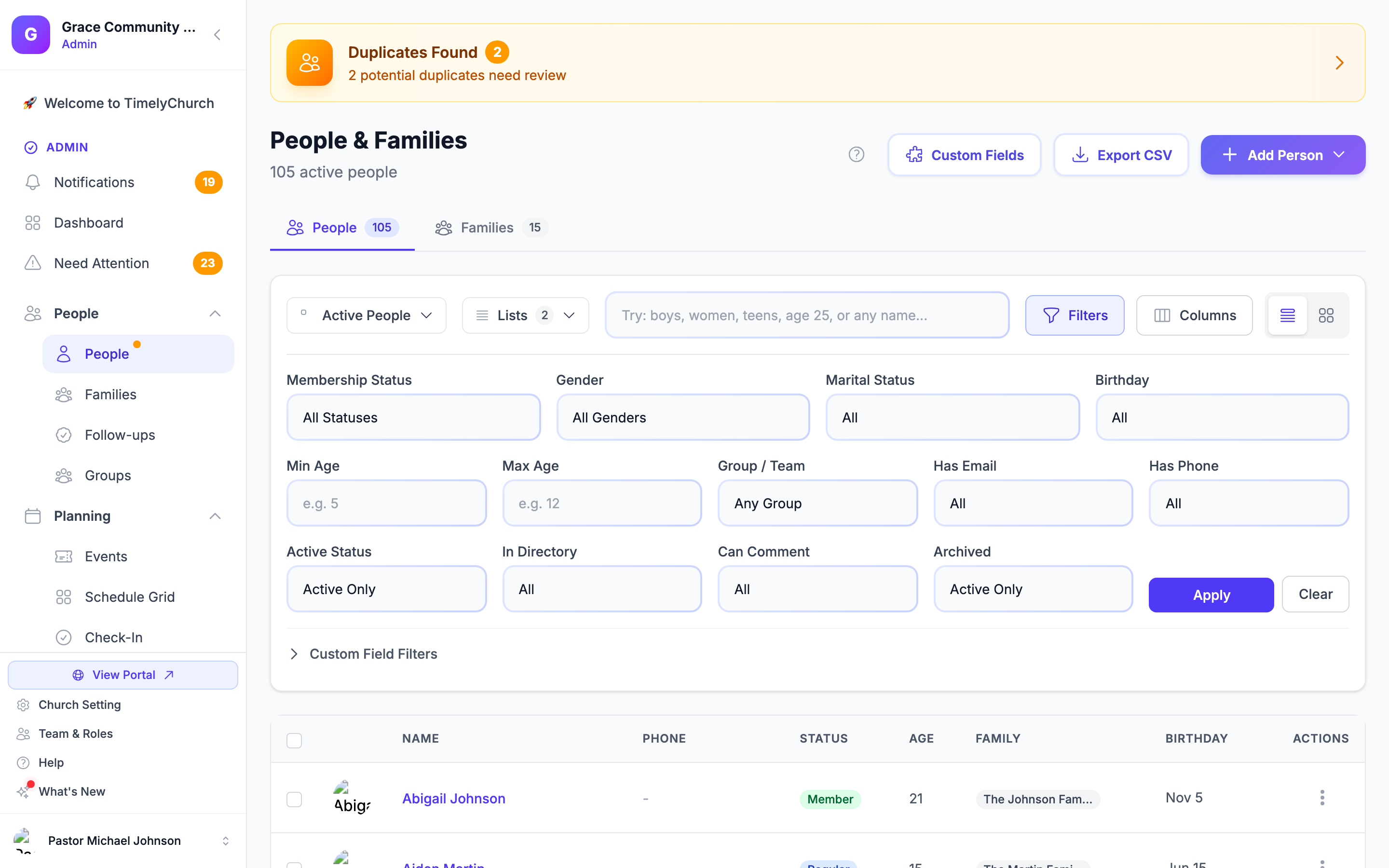The width and height of the screenshot is (1389, 868).
Task: Open the Group / Team Any Group dropdown
Action: (x=817, y=503)
